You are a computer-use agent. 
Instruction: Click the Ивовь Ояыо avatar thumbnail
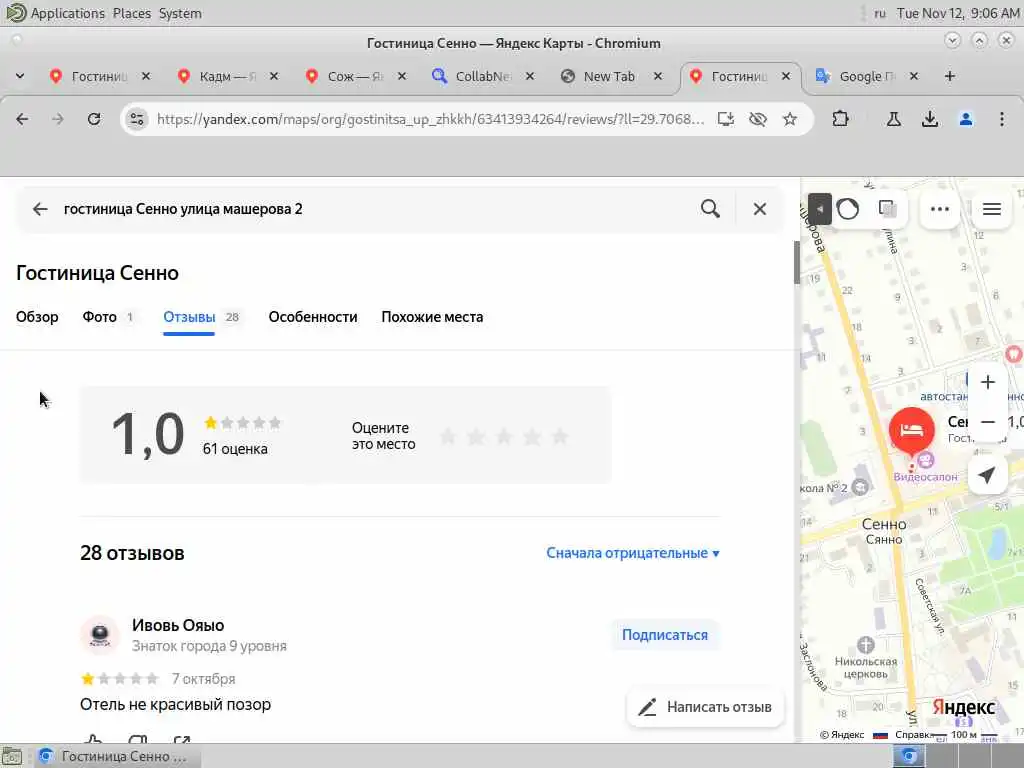pos(99,634)
